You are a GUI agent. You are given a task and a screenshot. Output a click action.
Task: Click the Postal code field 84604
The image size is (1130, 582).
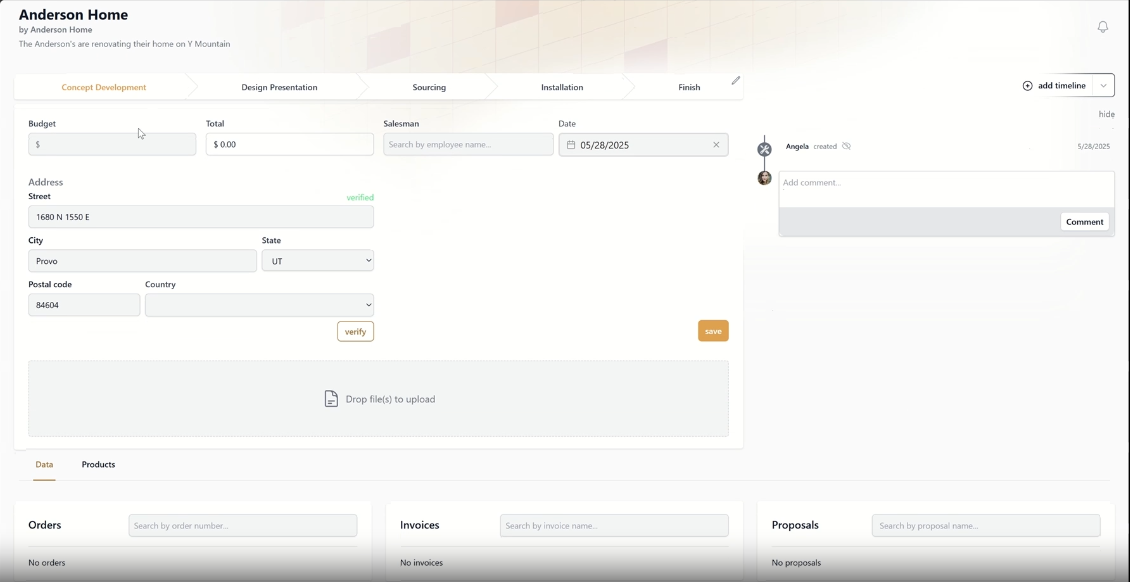(x=84, y=305)
